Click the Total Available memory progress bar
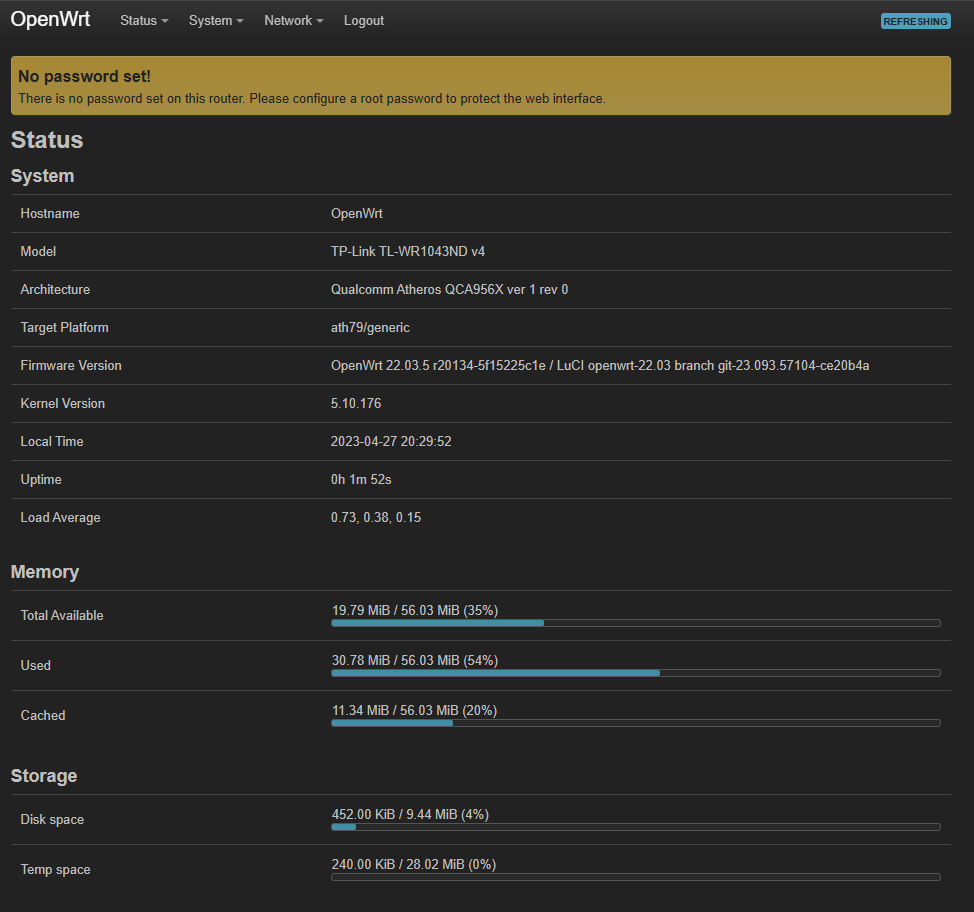 coord(635,623)
